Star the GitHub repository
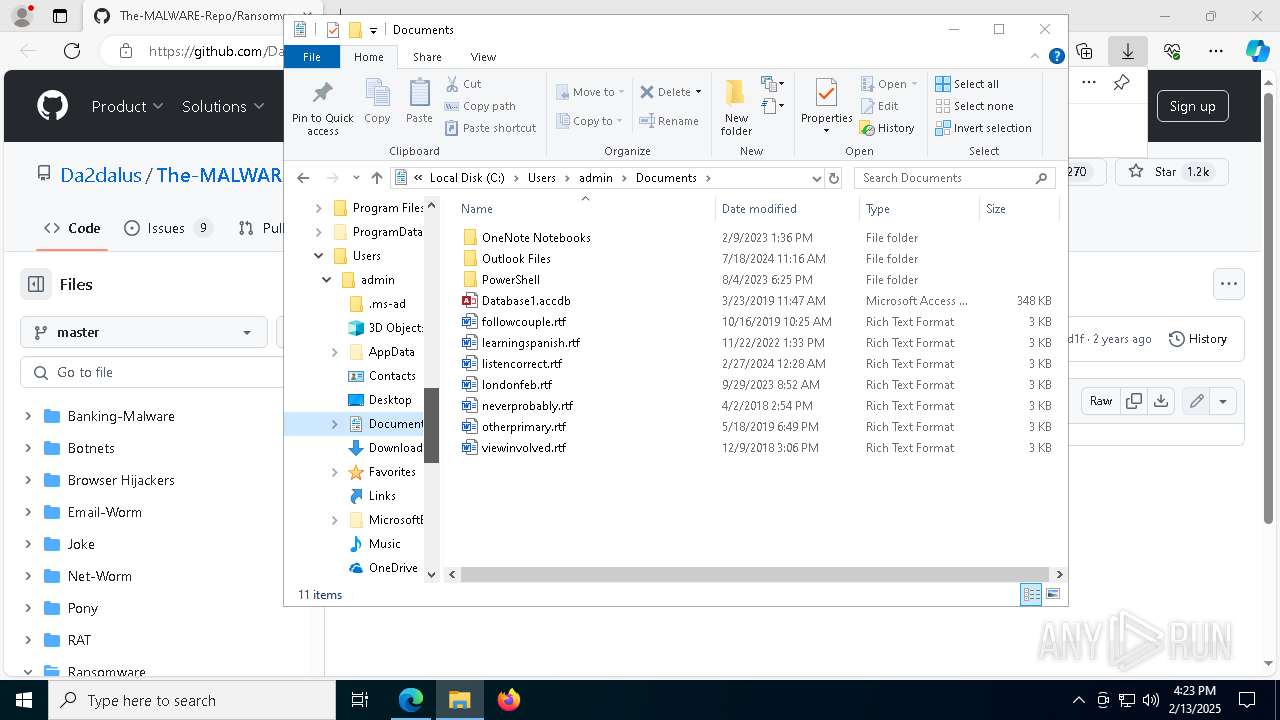Viewport: 1280px width, 720px height. [x=1169, y=172]
